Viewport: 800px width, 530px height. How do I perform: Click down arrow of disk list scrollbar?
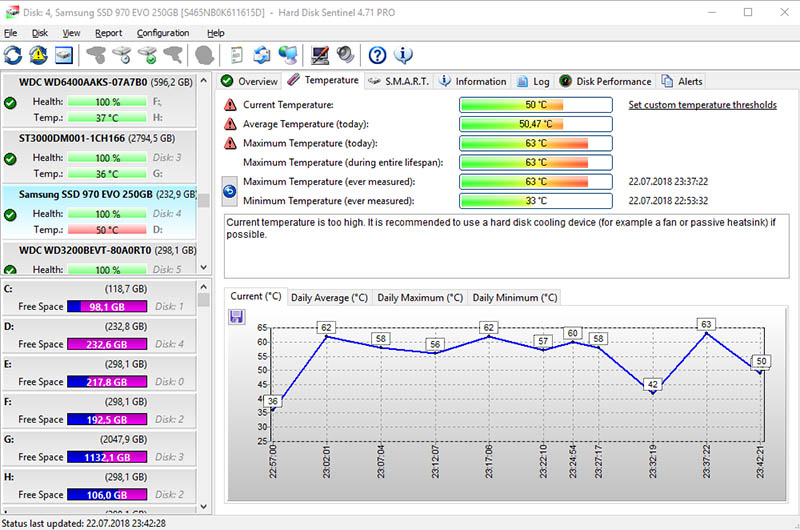tap(204, 267)
